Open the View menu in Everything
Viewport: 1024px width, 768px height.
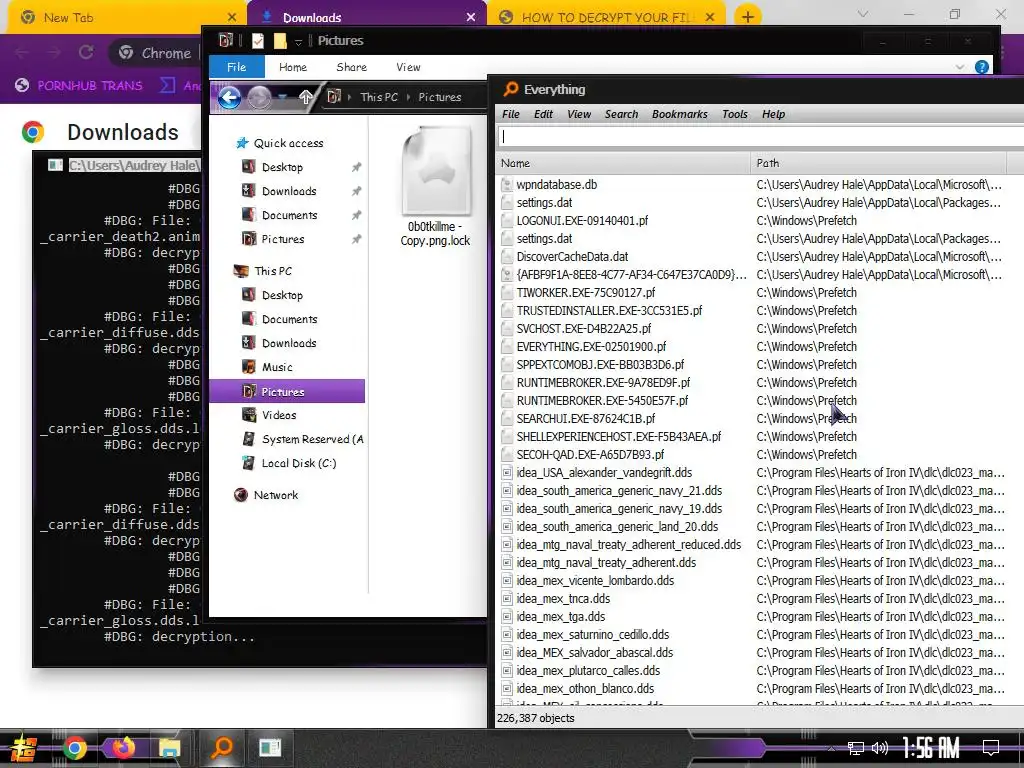[579, 114]
